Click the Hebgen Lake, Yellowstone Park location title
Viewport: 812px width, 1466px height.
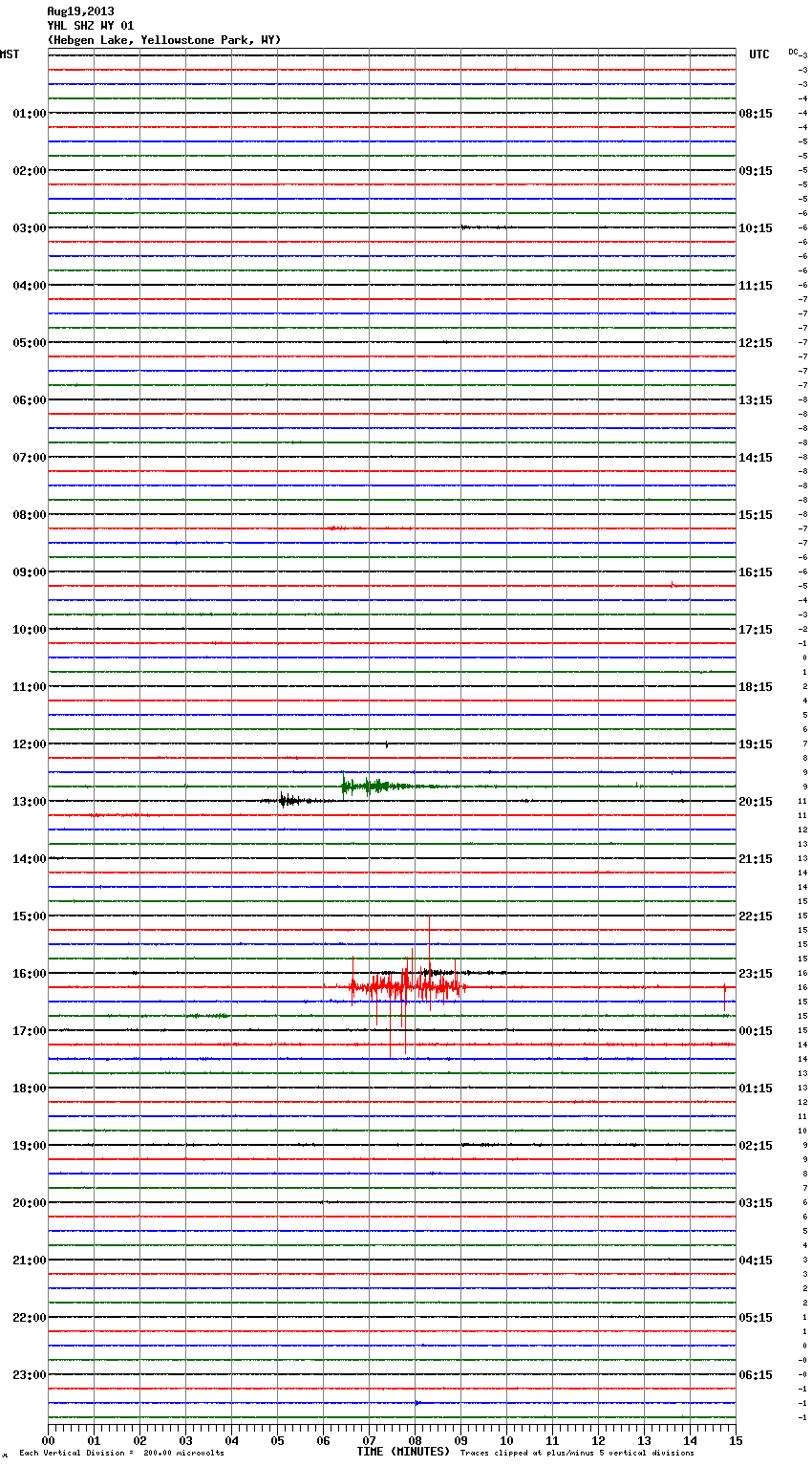[164, 40]
